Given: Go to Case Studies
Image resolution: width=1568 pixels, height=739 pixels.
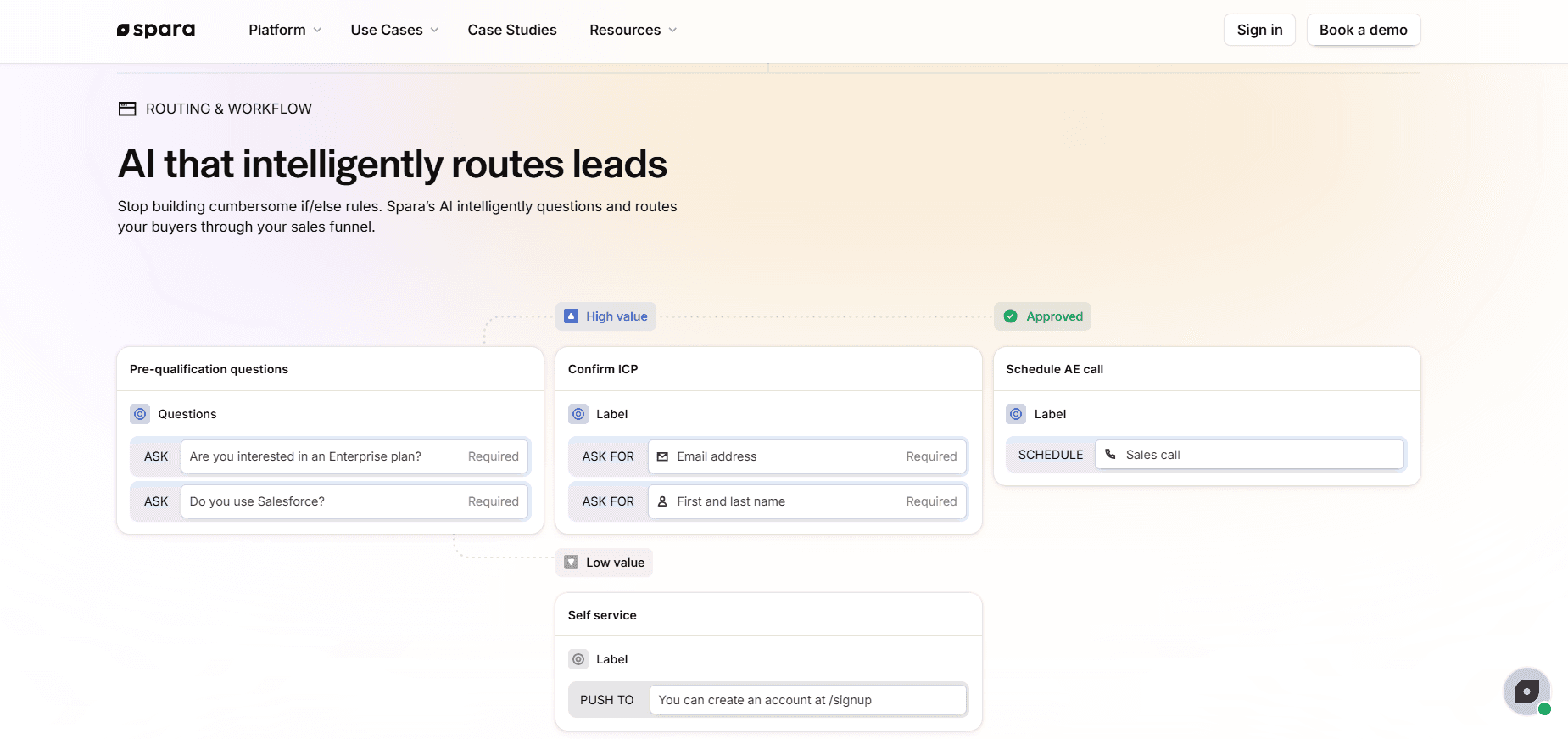Looking at the screenshot, I should [x=512, y=30].
